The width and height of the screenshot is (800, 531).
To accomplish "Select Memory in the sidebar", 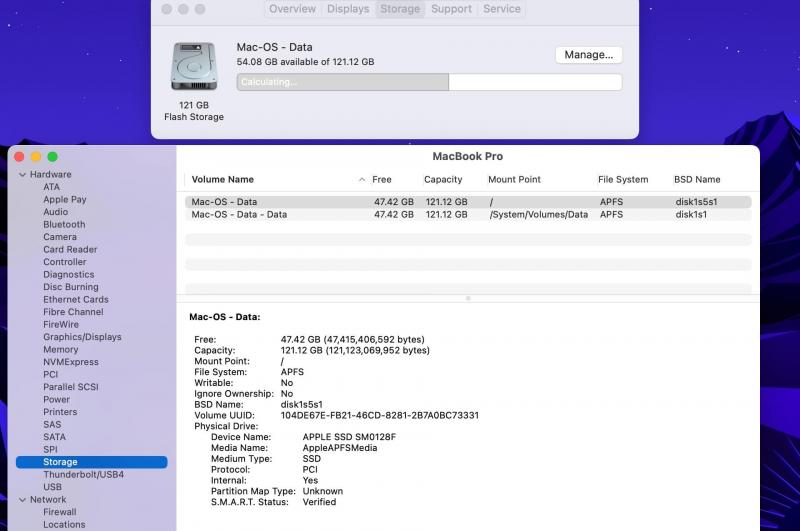I will [60, 349].
